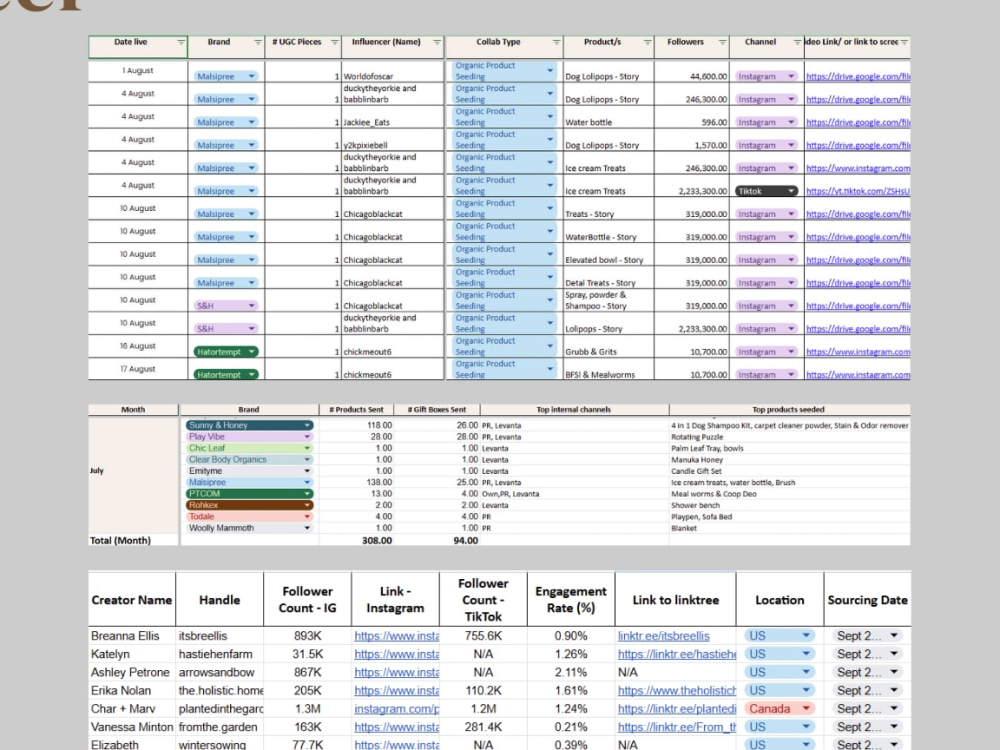Expand the Malsipree brand dropdown for Worldofoscar
The height and width of the screenshot is (750, 1000).
[x=251, y=76]
